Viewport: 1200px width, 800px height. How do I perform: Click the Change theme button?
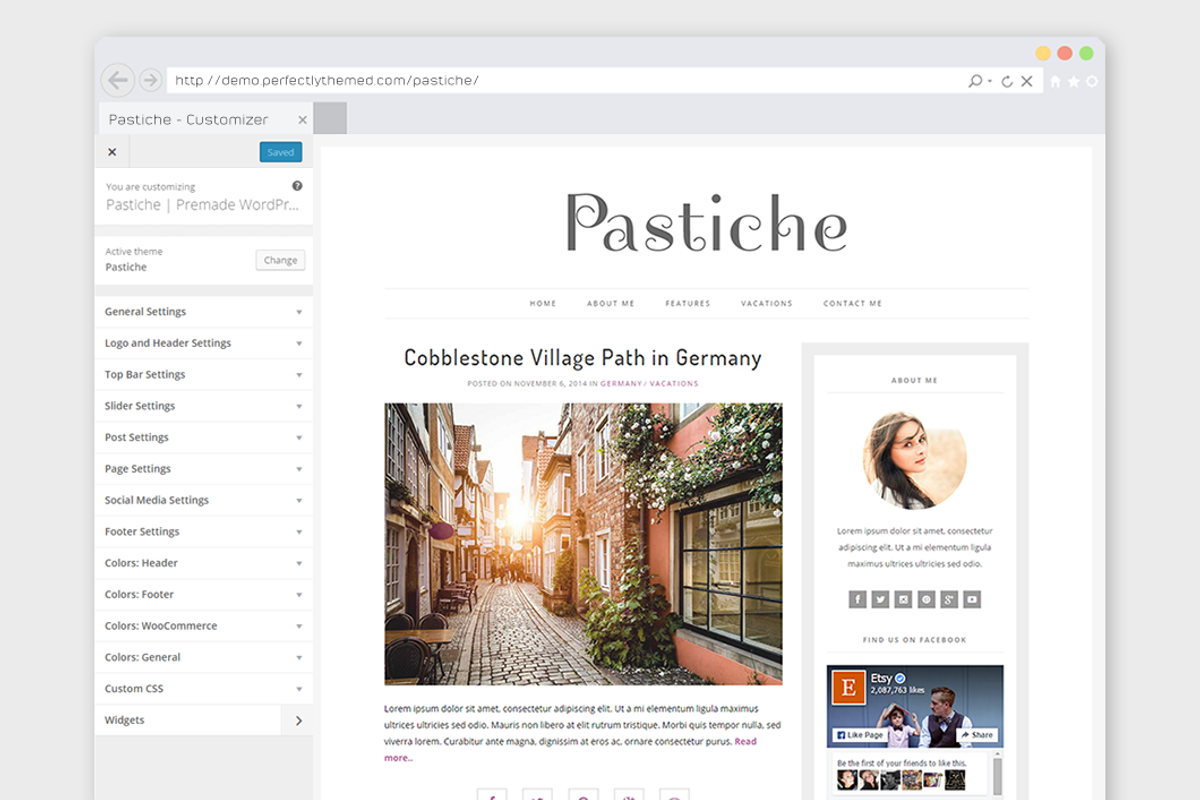(280, 260)
